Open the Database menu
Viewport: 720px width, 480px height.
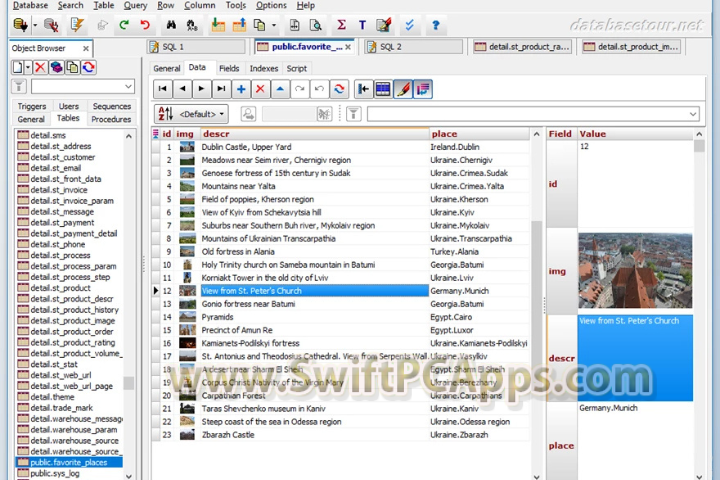30,6
